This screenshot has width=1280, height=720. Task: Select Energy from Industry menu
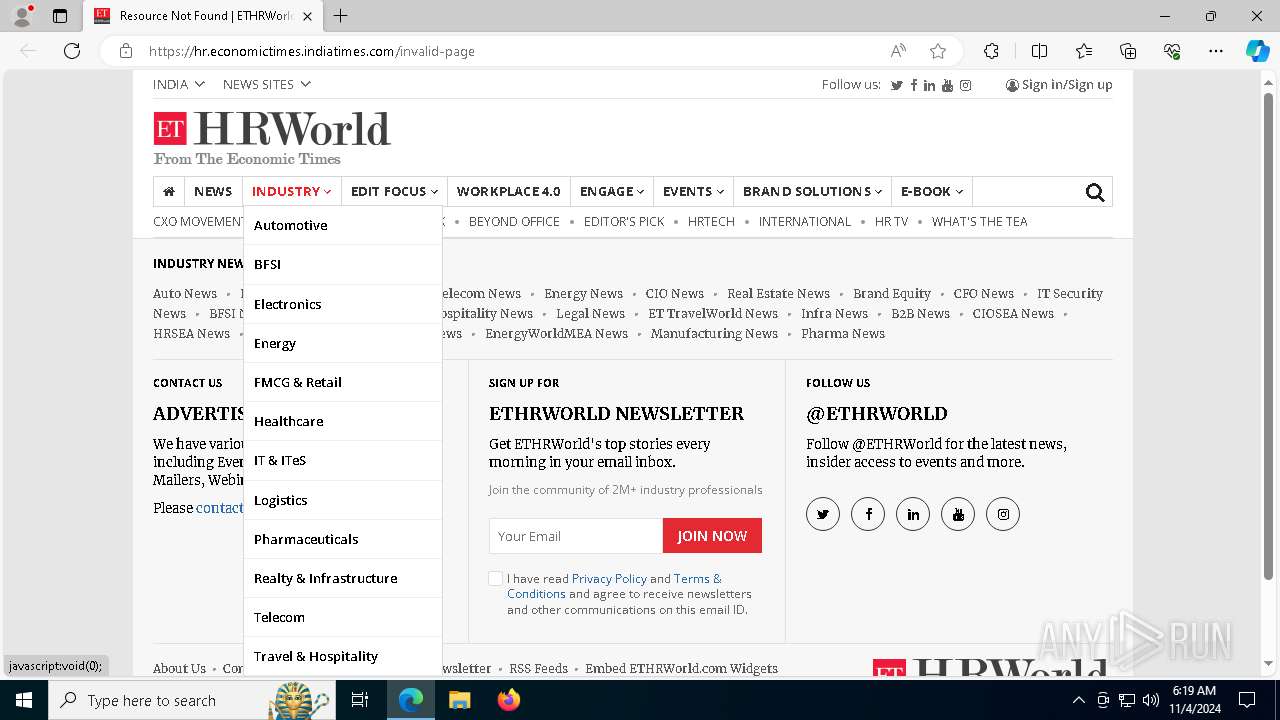click(343, 343)
